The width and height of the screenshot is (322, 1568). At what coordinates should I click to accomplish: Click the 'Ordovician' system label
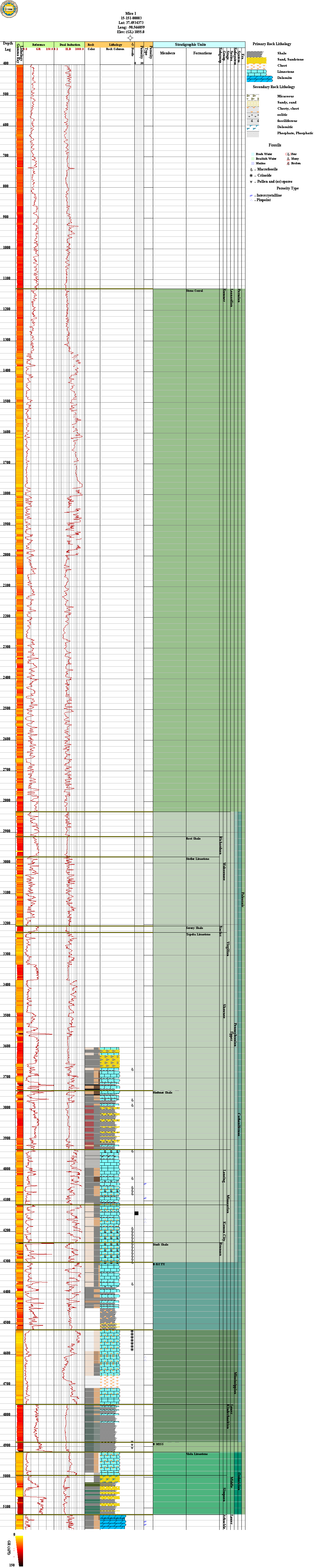pyautogui.click(x=239, y=1482)
